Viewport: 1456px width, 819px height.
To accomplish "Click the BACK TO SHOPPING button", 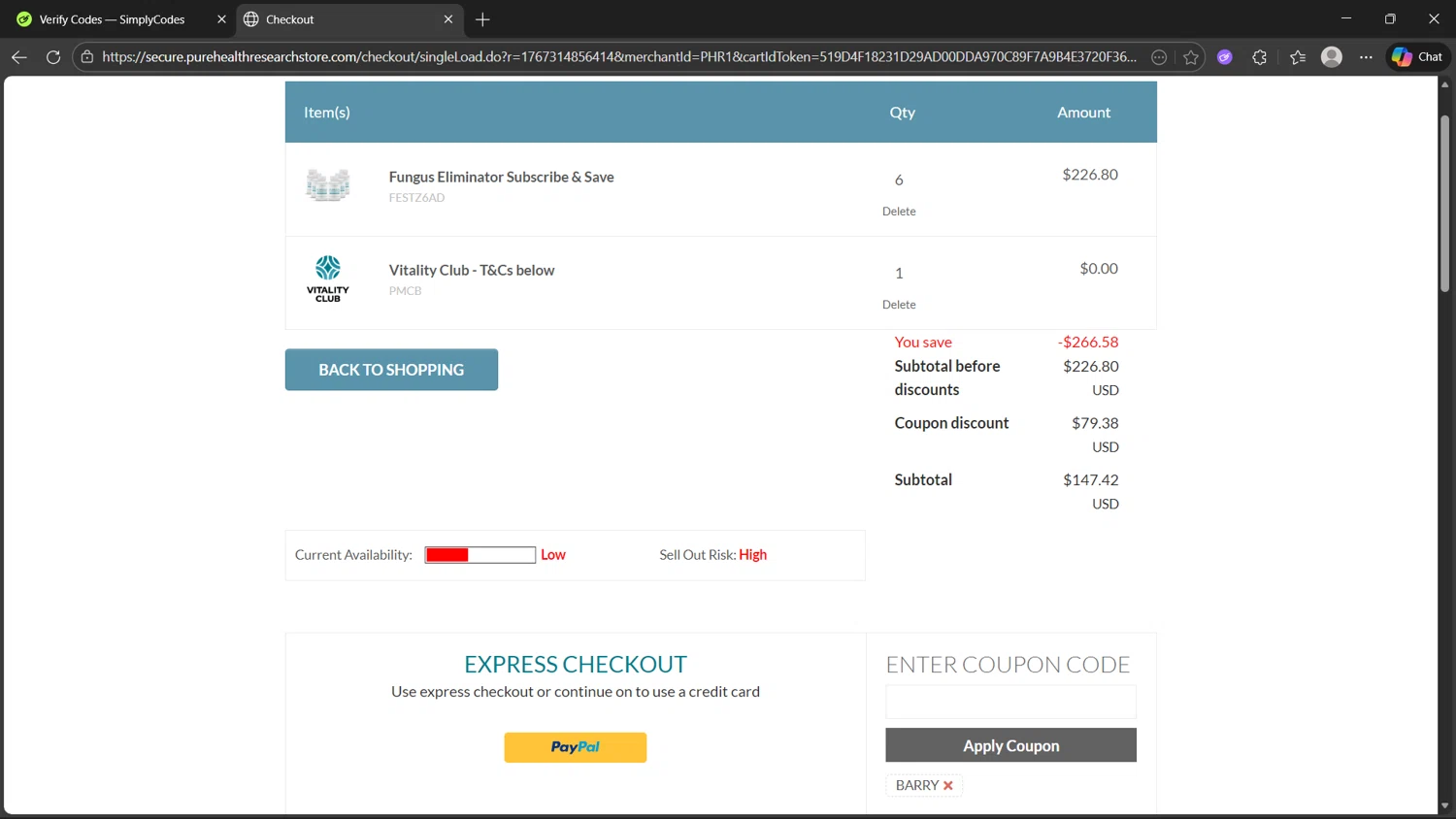I will click(391, 370).
